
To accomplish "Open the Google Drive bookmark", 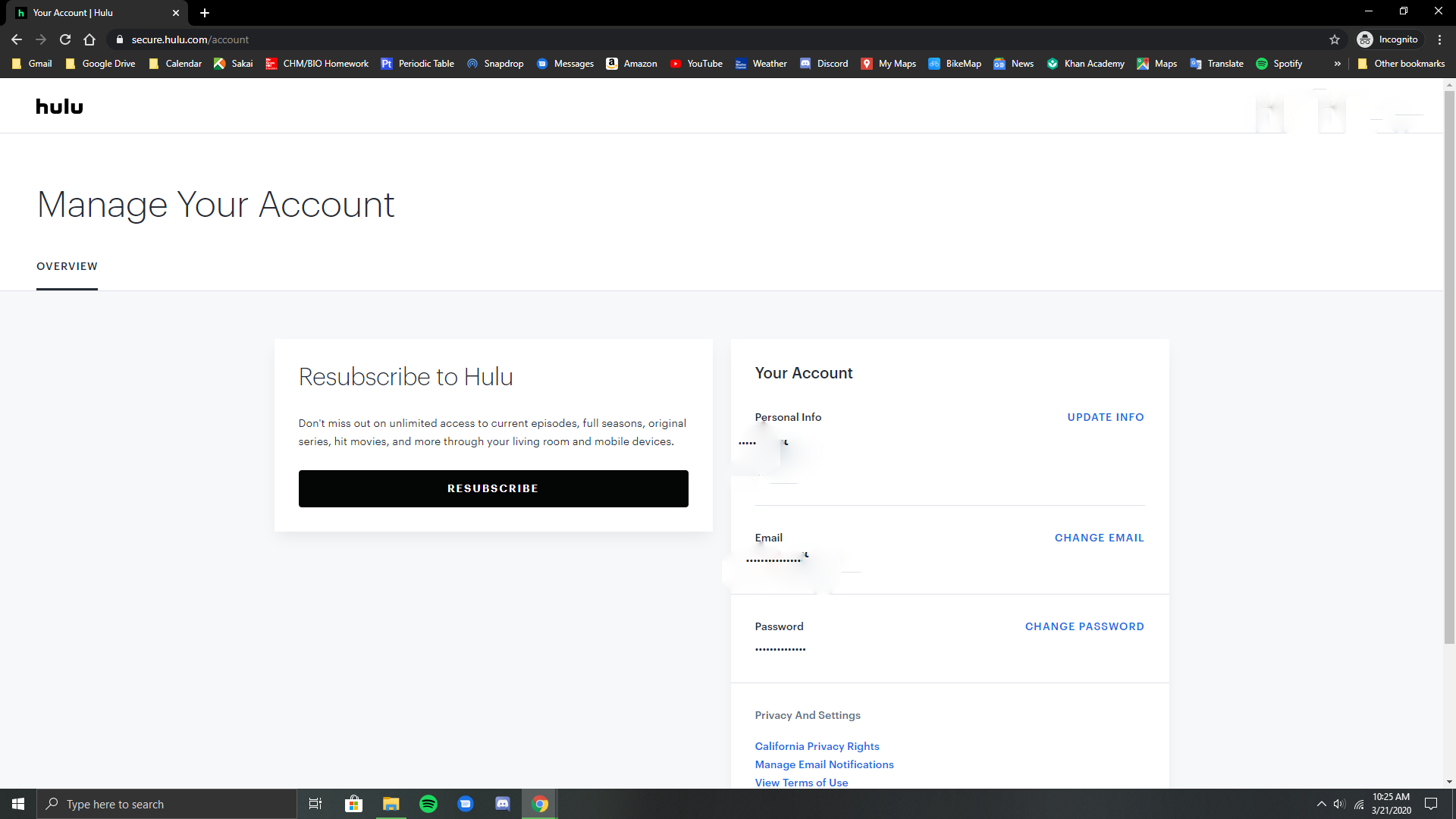I will pyautogui.click(x=100, y=64).
